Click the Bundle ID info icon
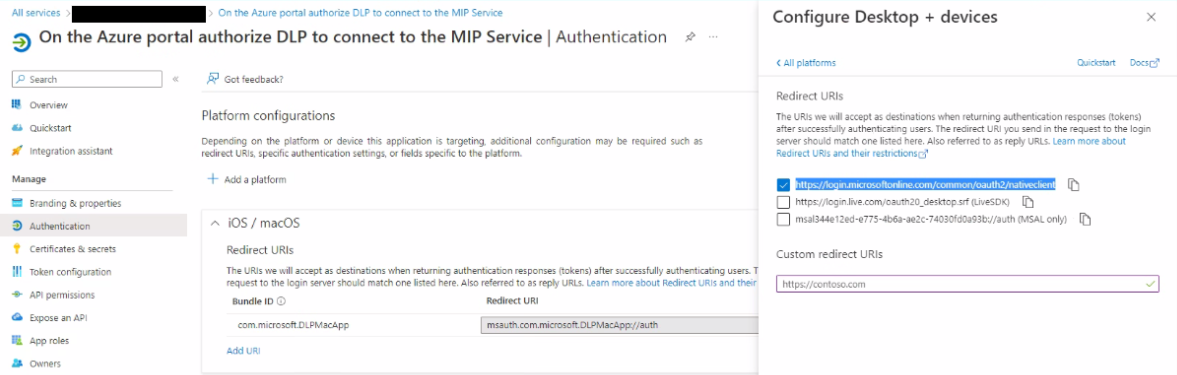The image size is (1177, 375). [x=281, y=302]
